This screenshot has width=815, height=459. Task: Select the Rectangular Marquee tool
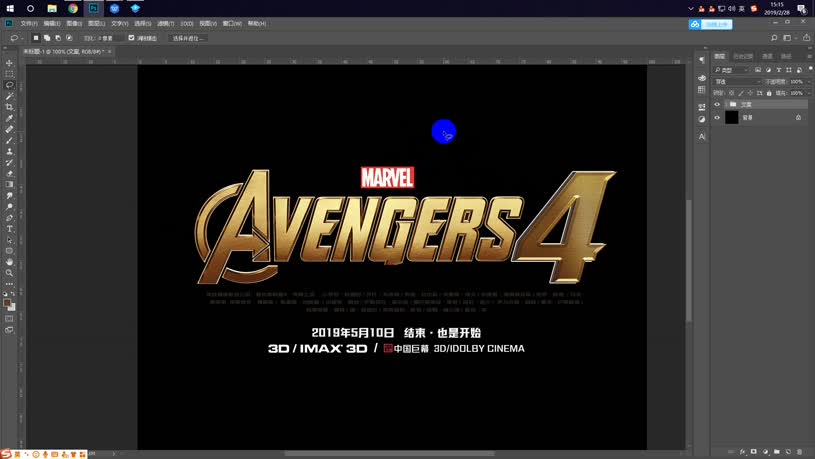[x=9, y=74]
